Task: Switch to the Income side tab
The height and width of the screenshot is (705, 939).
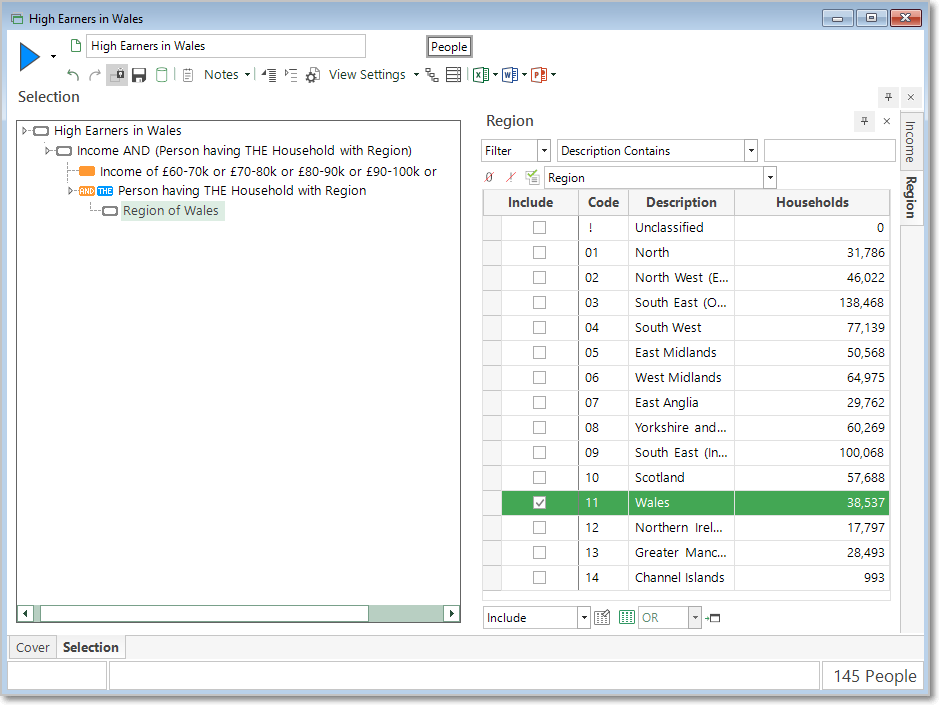Action: click(x=910, y=141)
